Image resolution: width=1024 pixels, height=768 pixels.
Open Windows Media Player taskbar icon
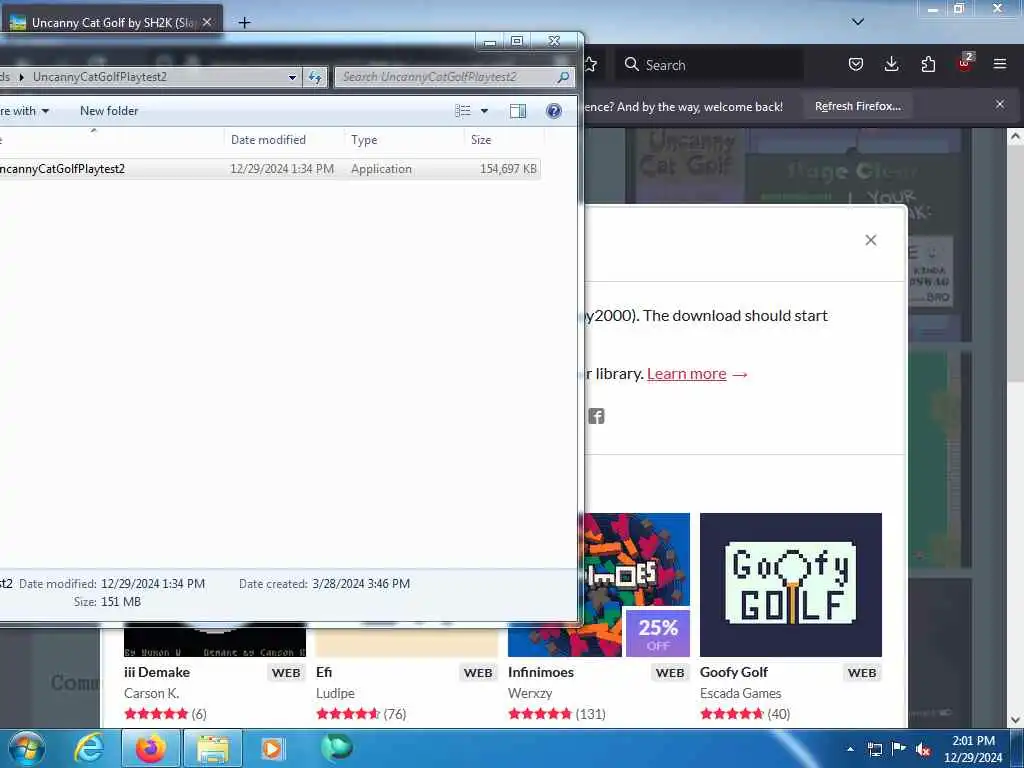(x=272, y=749)
